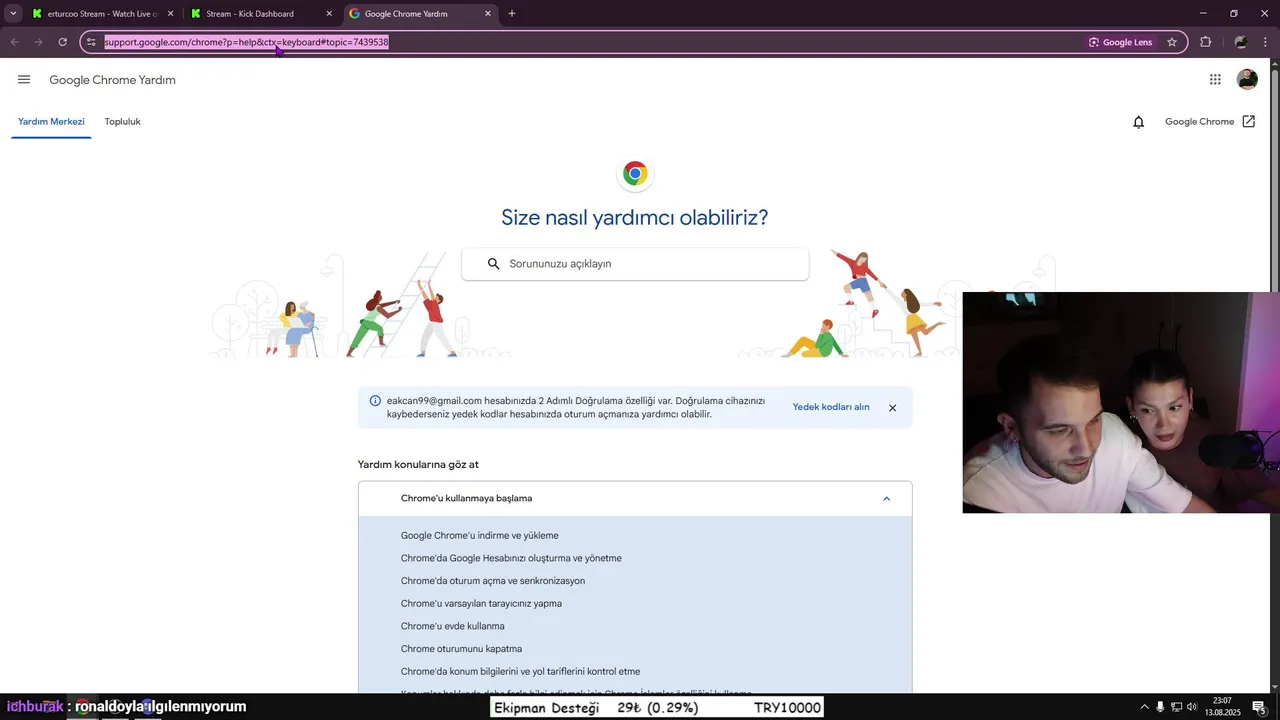This screenshot has width=1280, height=720.
Task: Click the address bar URL
Action: coord(246,42)
